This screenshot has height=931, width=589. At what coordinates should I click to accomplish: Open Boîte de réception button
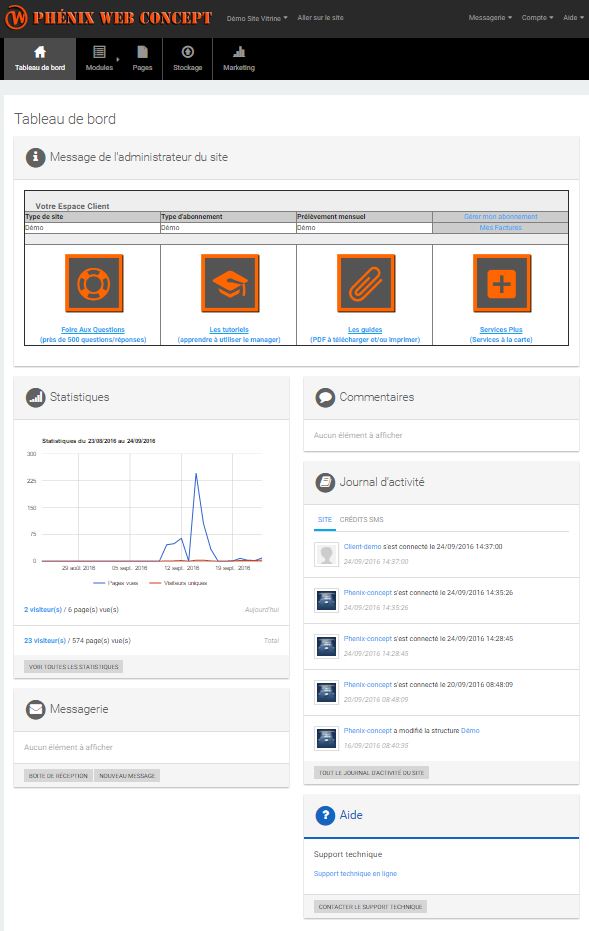click(x=58, y=775)
